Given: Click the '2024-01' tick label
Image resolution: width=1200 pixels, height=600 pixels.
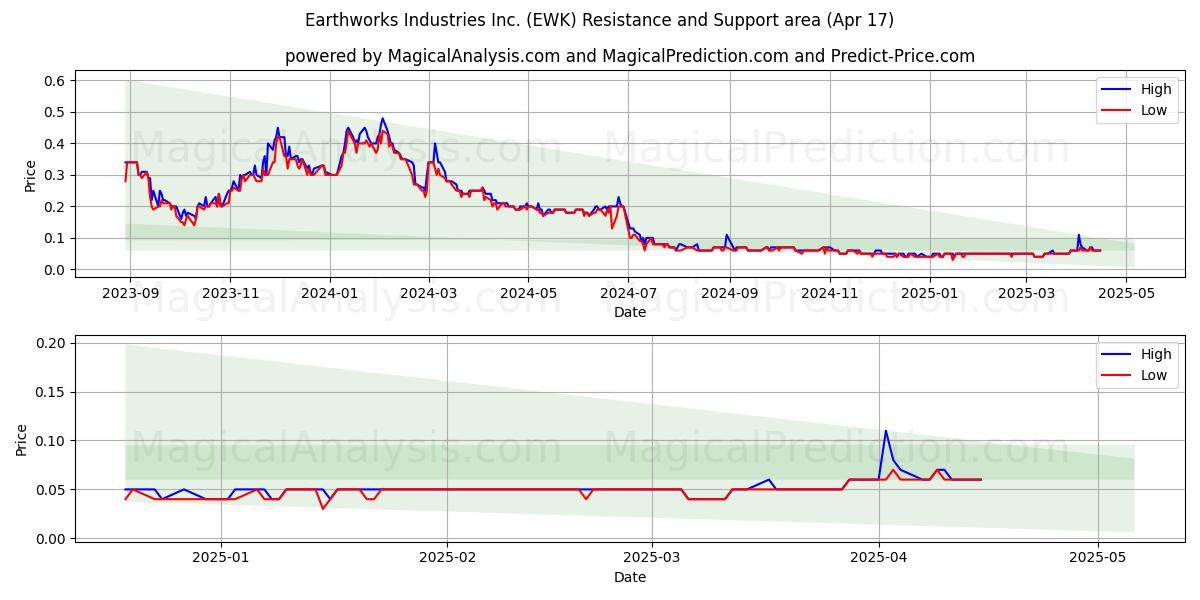Looking at the screenshot, I should (x=330, y=293).
